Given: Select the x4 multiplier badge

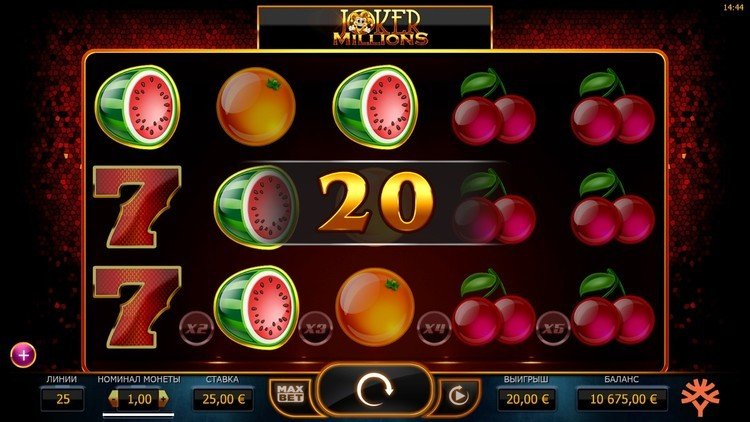Looking at the screenshot, I should 434,328.
